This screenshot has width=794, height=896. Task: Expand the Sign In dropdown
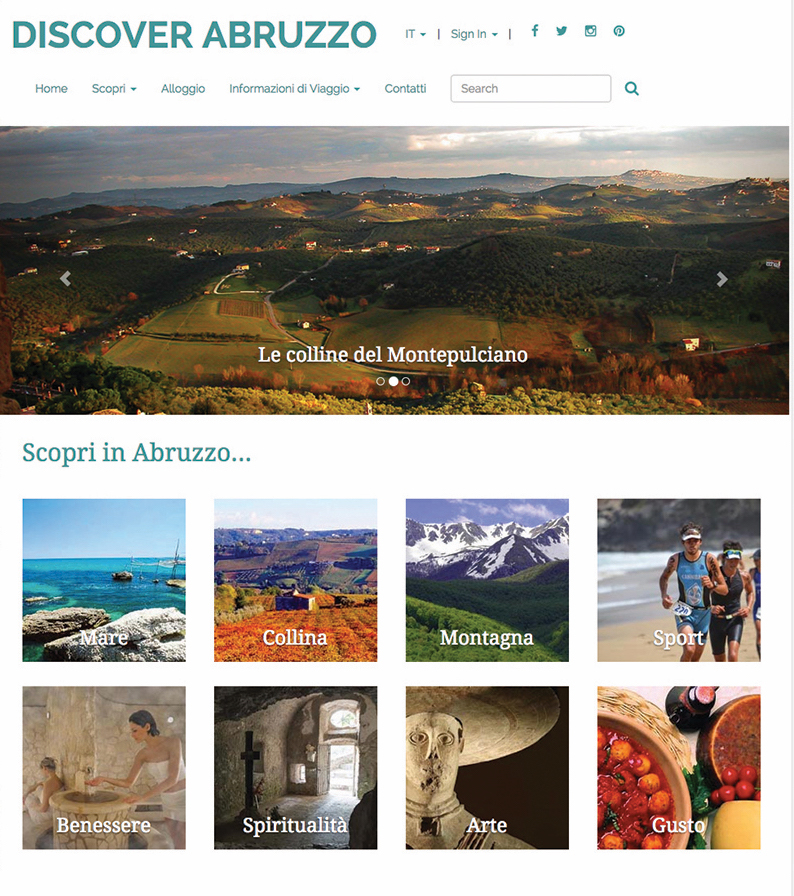pyautogui.click(x=474, y=34)
